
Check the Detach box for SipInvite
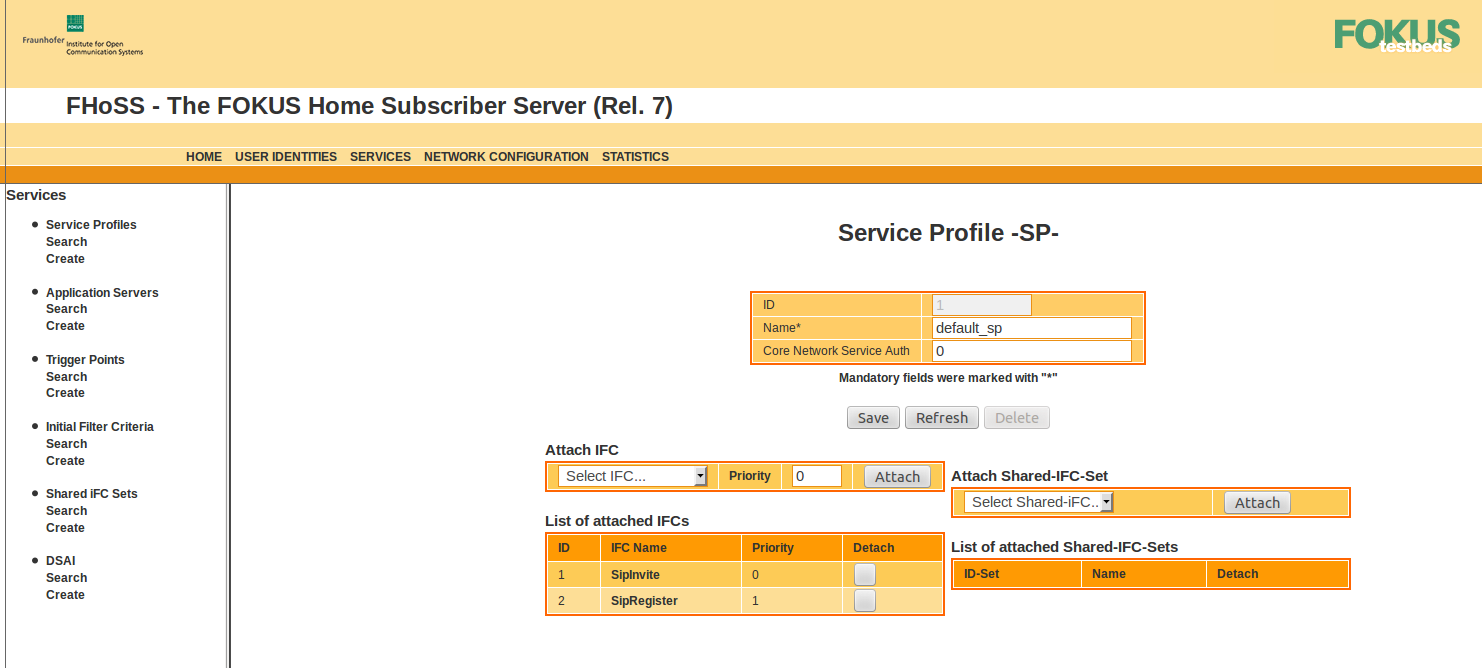[864, 574]
